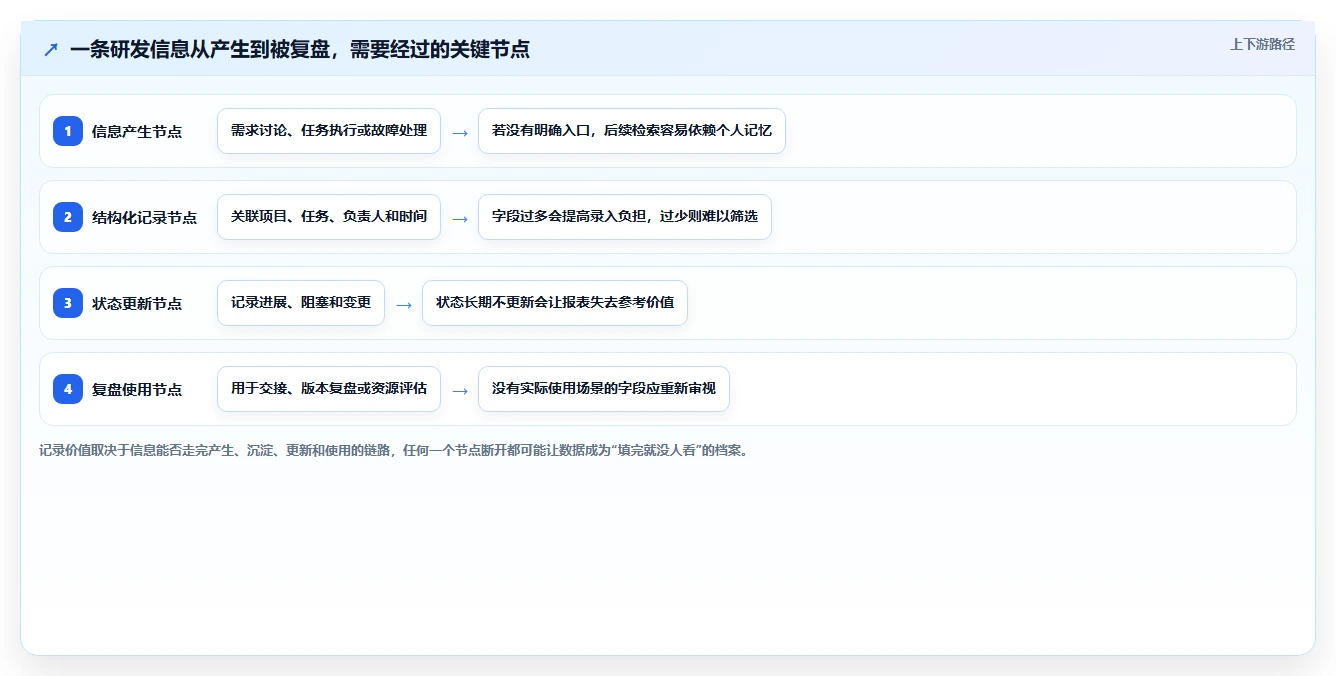Click the 上下游路径 label in the header

tap(1262, 44)
